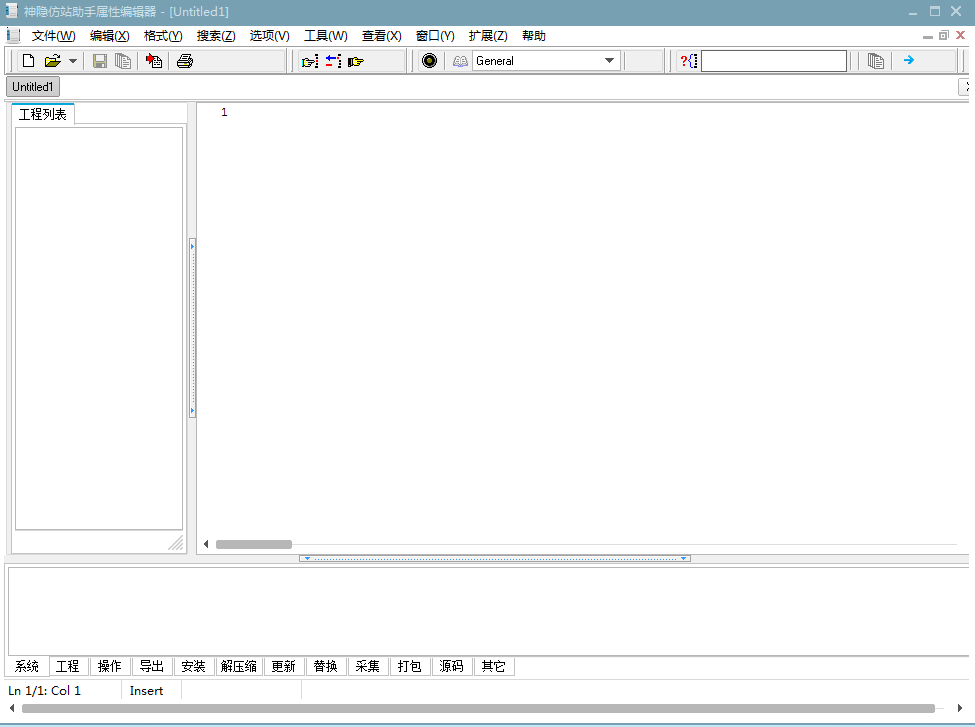Click the plain pointing hand icon
This screenshot has width=975, height=727.
point(356,61)
